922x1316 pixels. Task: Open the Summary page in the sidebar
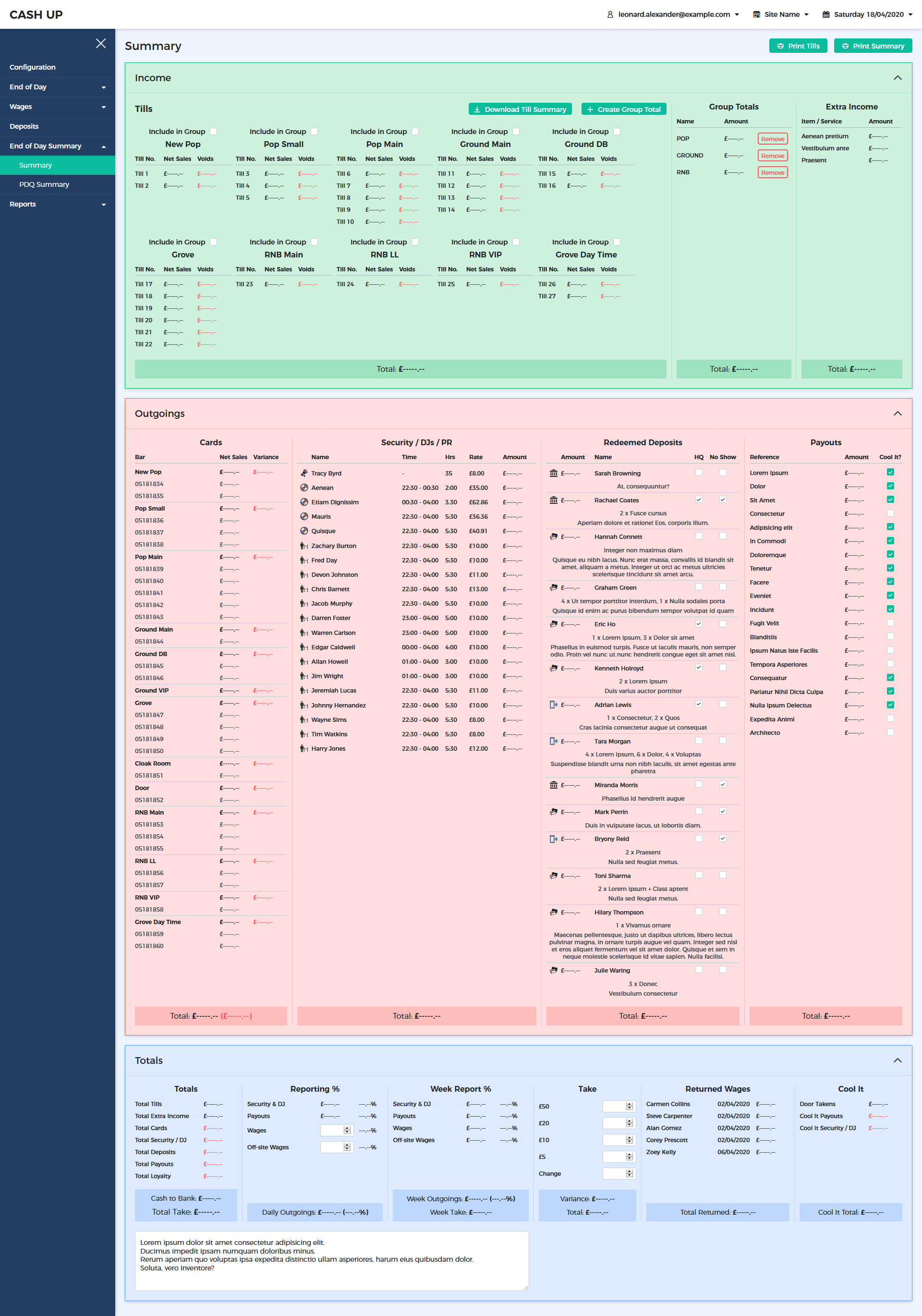pos(36,164)
